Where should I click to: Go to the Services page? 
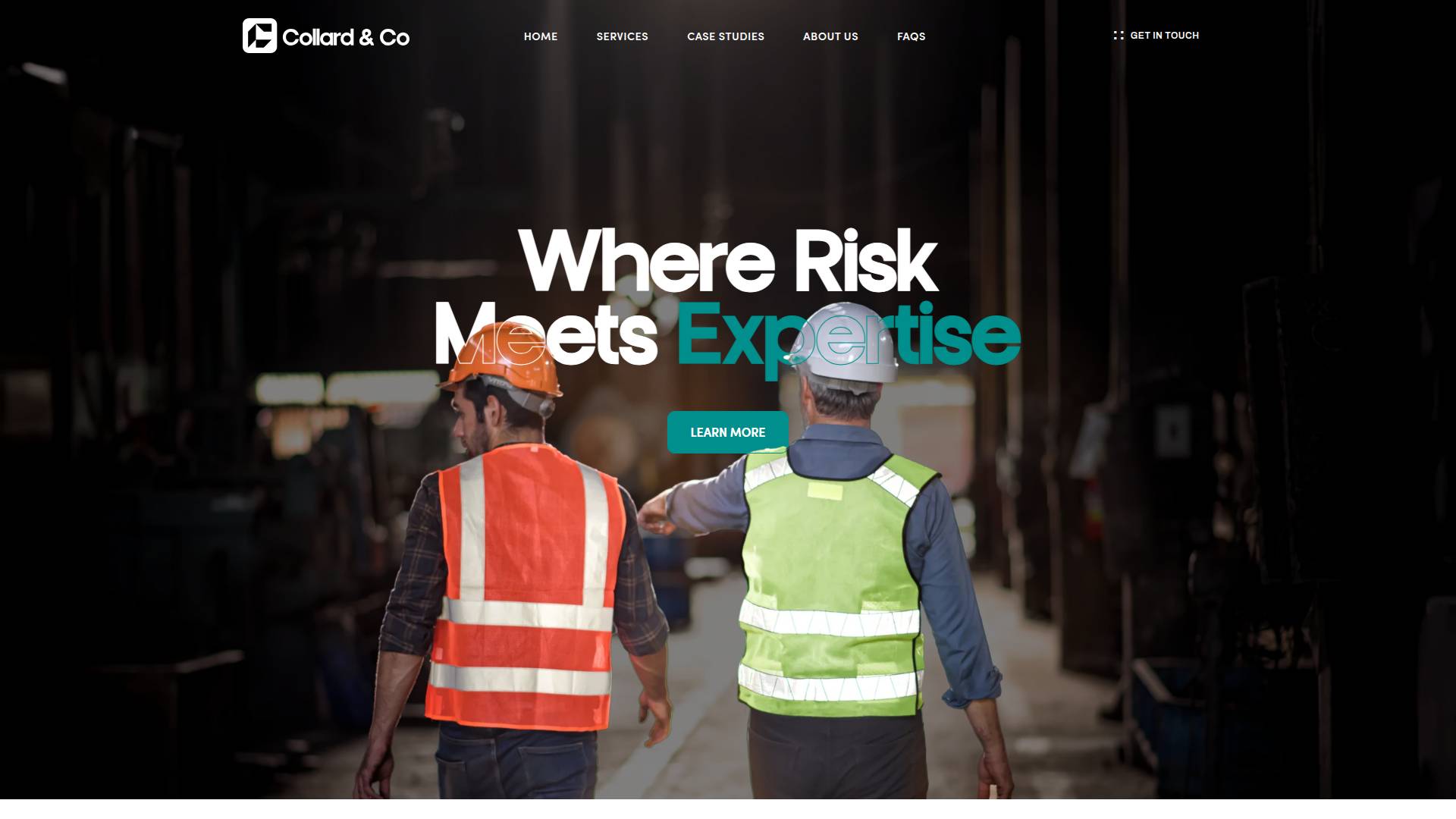coord(622,36)
